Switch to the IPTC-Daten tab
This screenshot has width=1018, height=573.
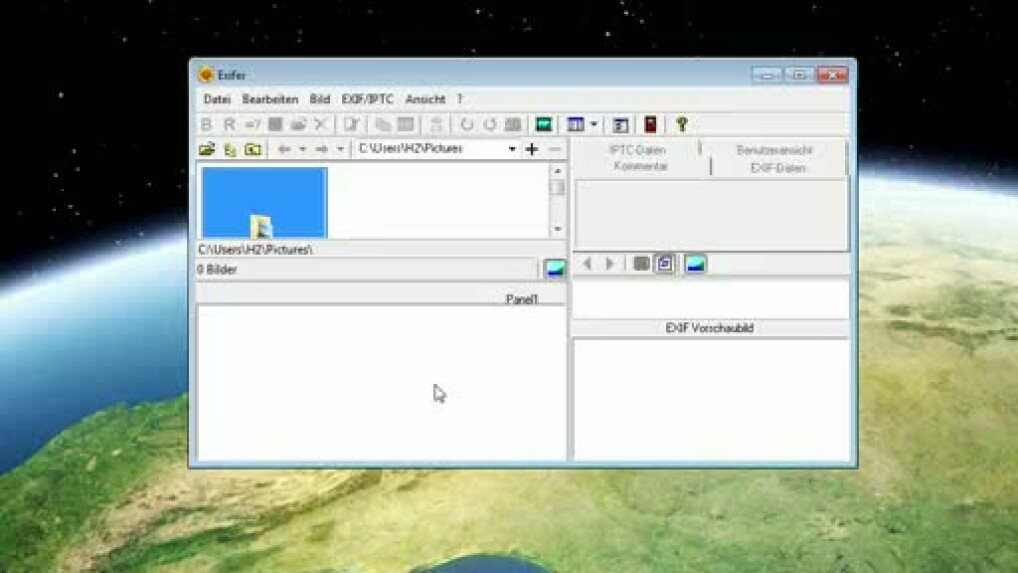(637, 150)
